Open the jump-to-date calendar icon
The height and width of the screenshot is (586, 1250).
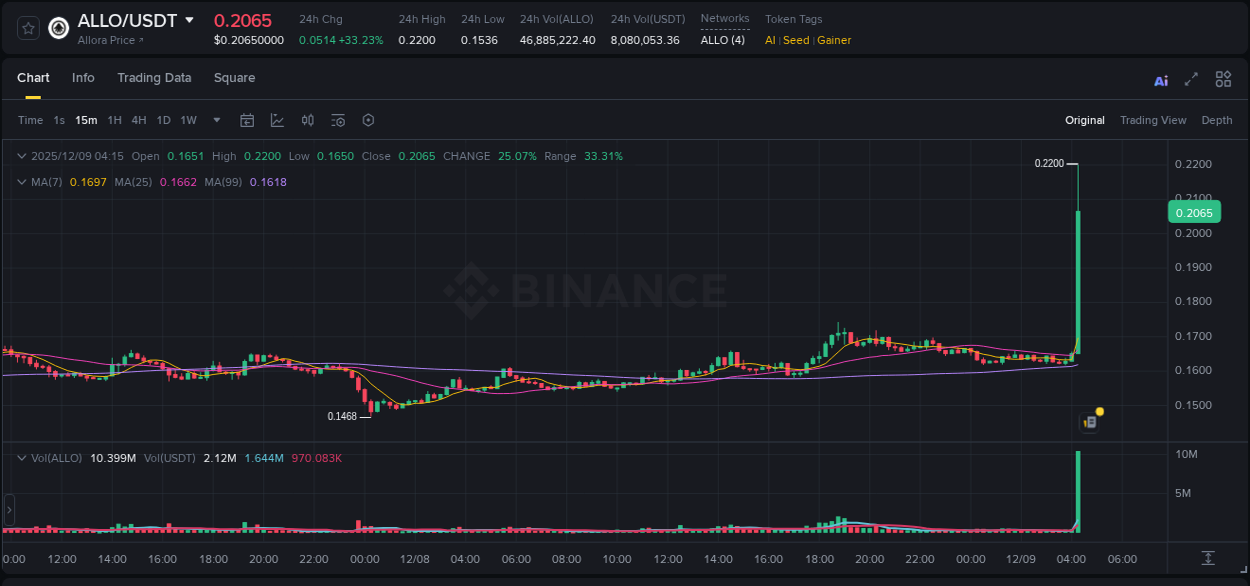tap(247, 120)
